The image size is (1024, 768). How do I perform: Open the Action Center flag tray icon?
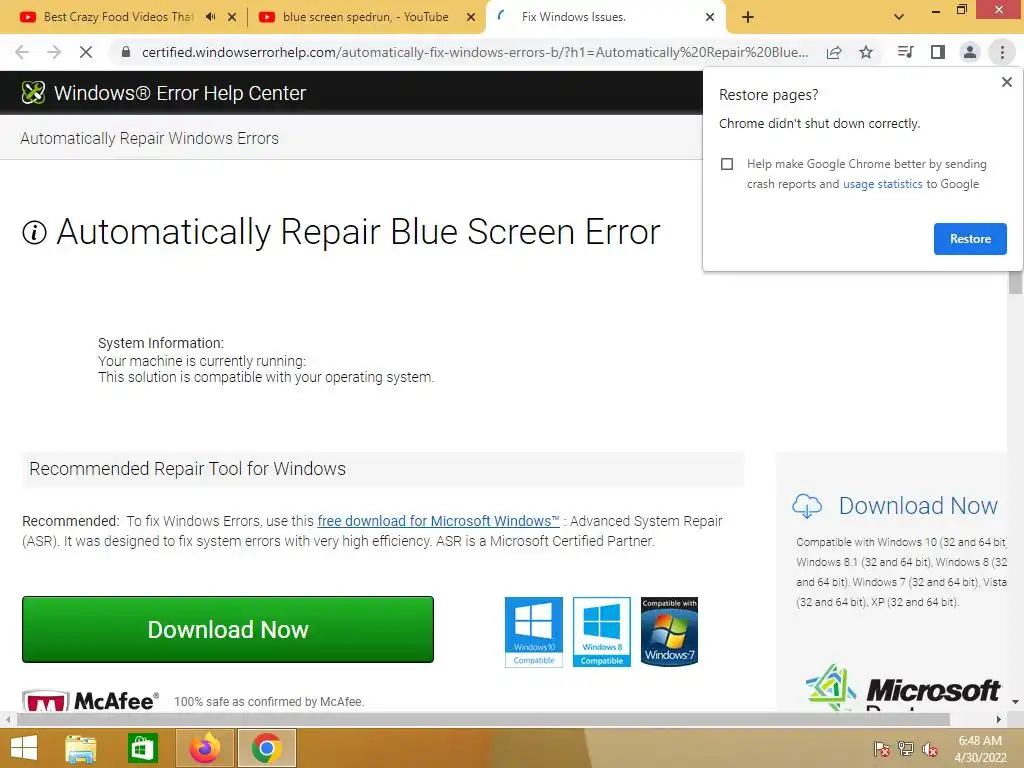tap(882, 749)
